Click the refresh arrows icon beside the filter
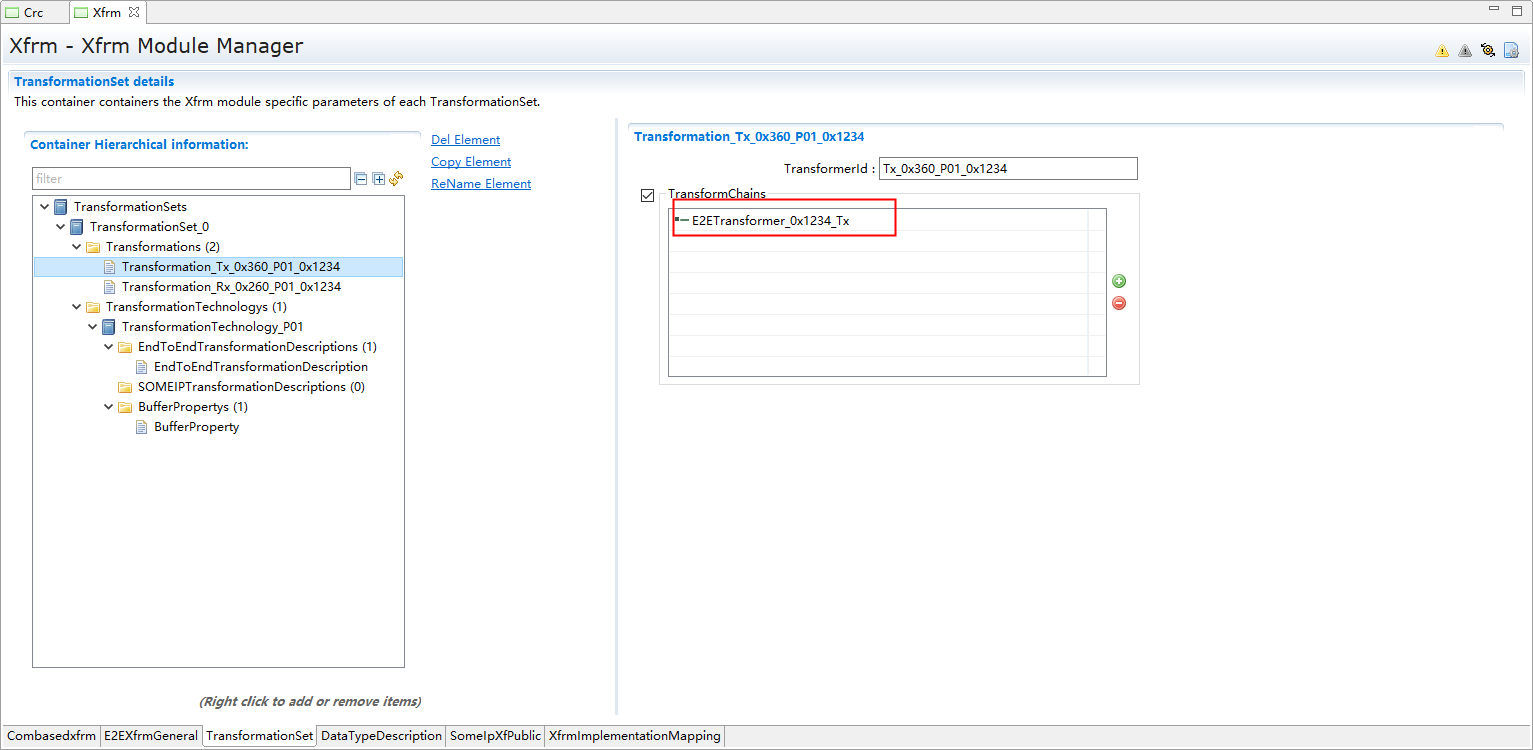Image resolution: width=1533 pixels, height=750 pixels. (396, 179)
